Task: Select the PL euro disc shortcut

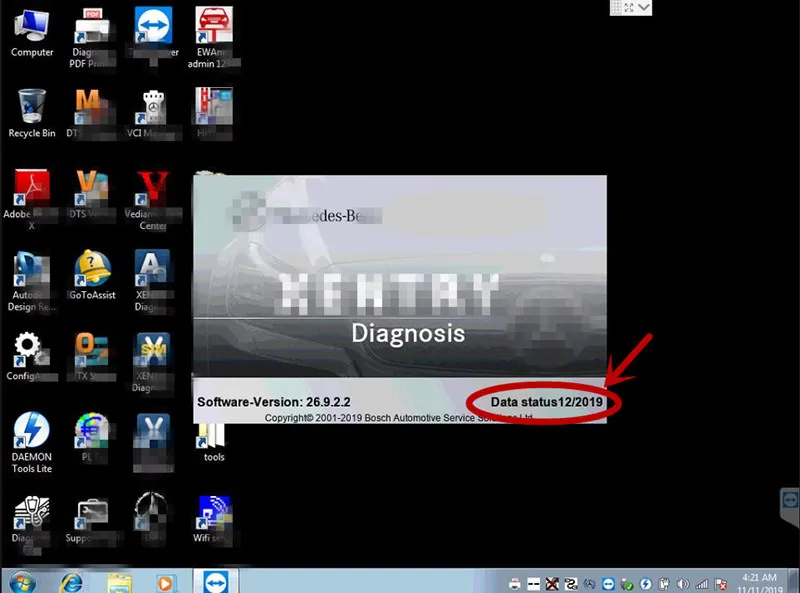Action: click(x=92, y=437)
